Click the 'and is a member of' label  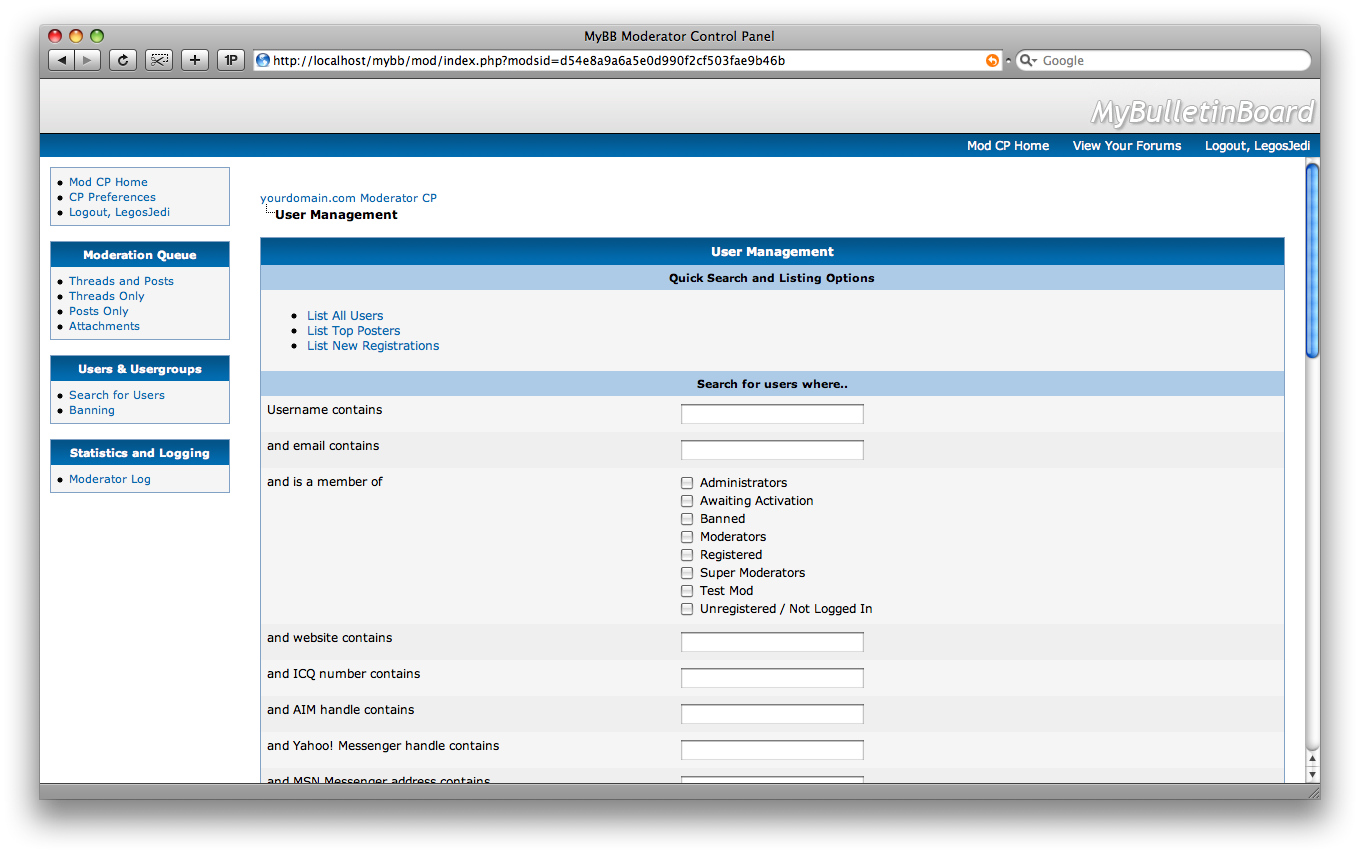325,482
